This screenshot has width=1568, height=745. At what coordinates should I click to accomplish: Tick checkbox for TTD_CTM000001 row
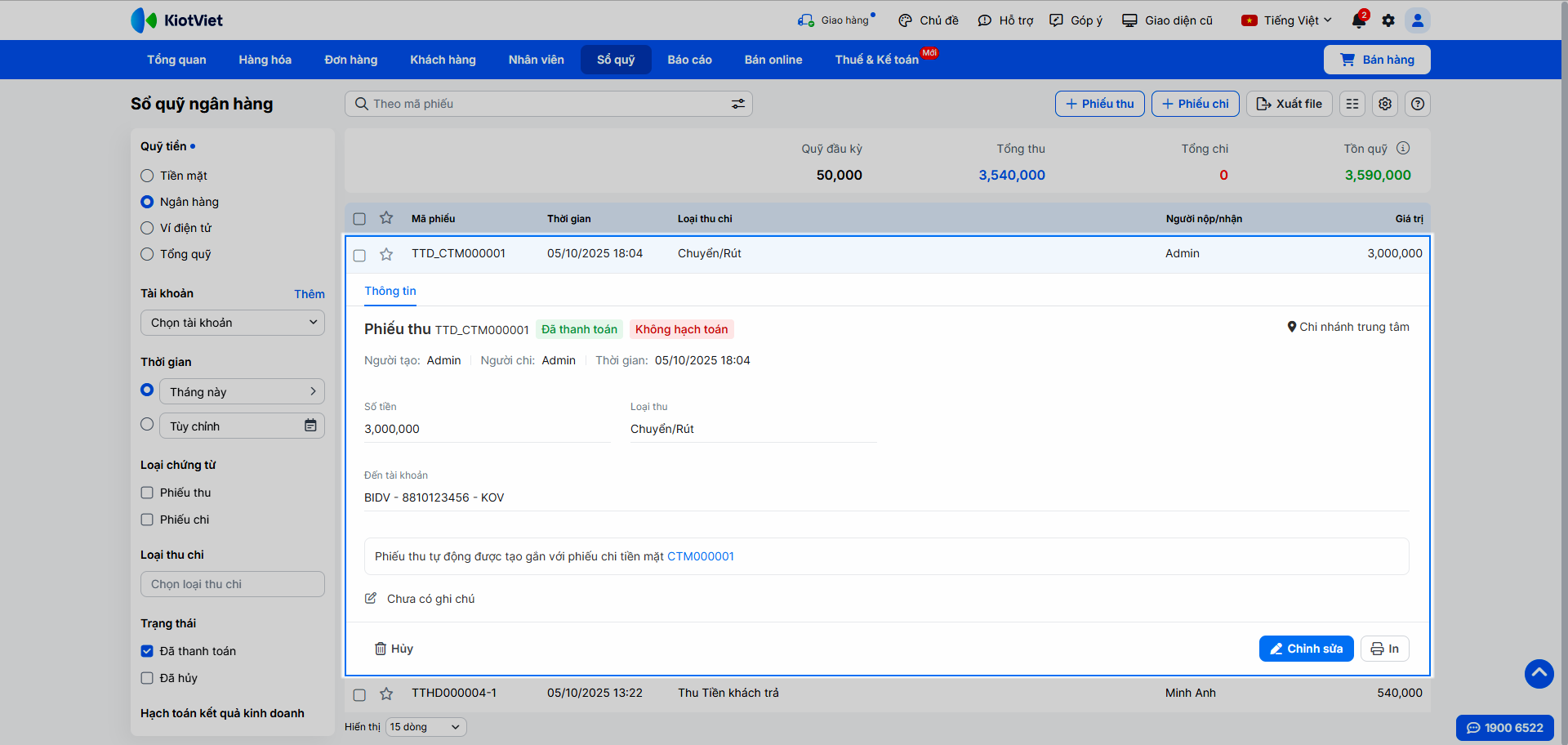359,256
